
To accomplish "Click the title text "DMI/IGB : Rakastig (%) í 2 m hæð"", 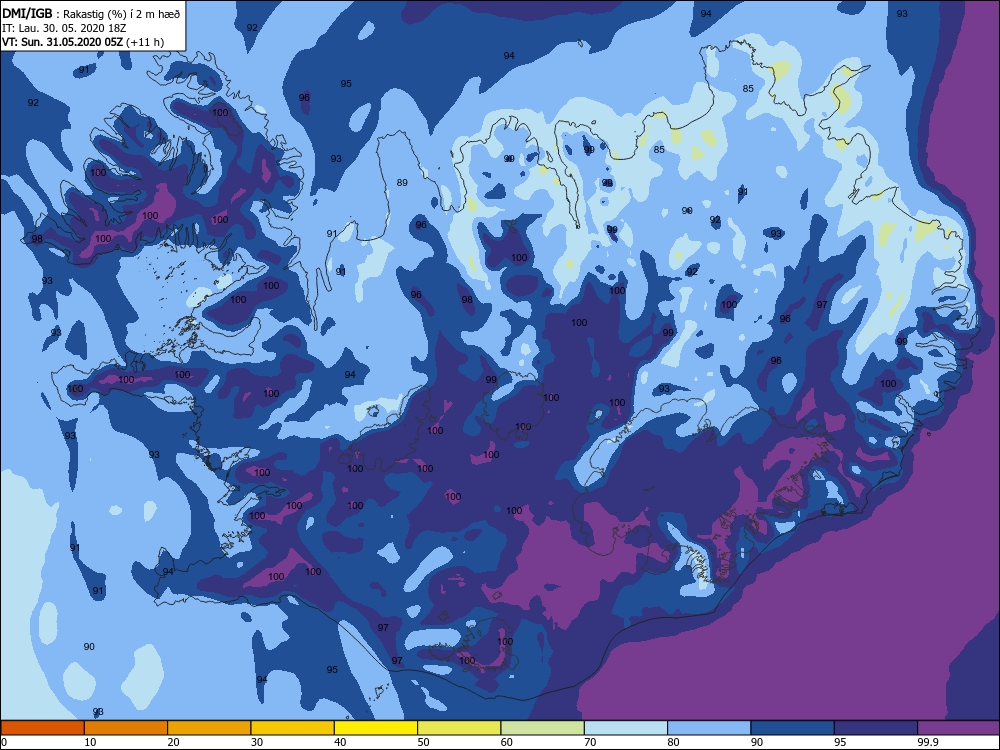I will (x=91, y=14).
